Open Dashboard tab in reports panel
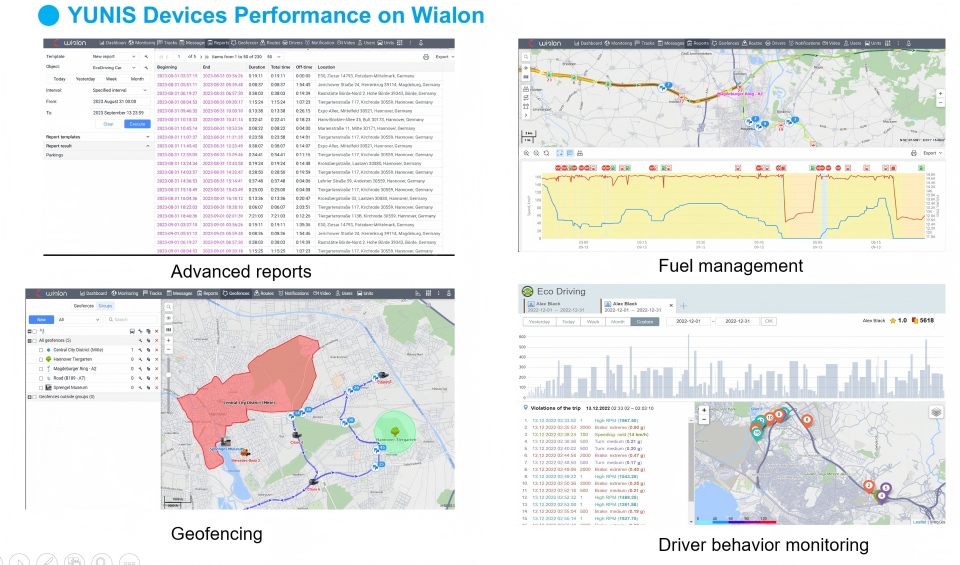This screenshot has height=565, width=960. click(113, 43)
